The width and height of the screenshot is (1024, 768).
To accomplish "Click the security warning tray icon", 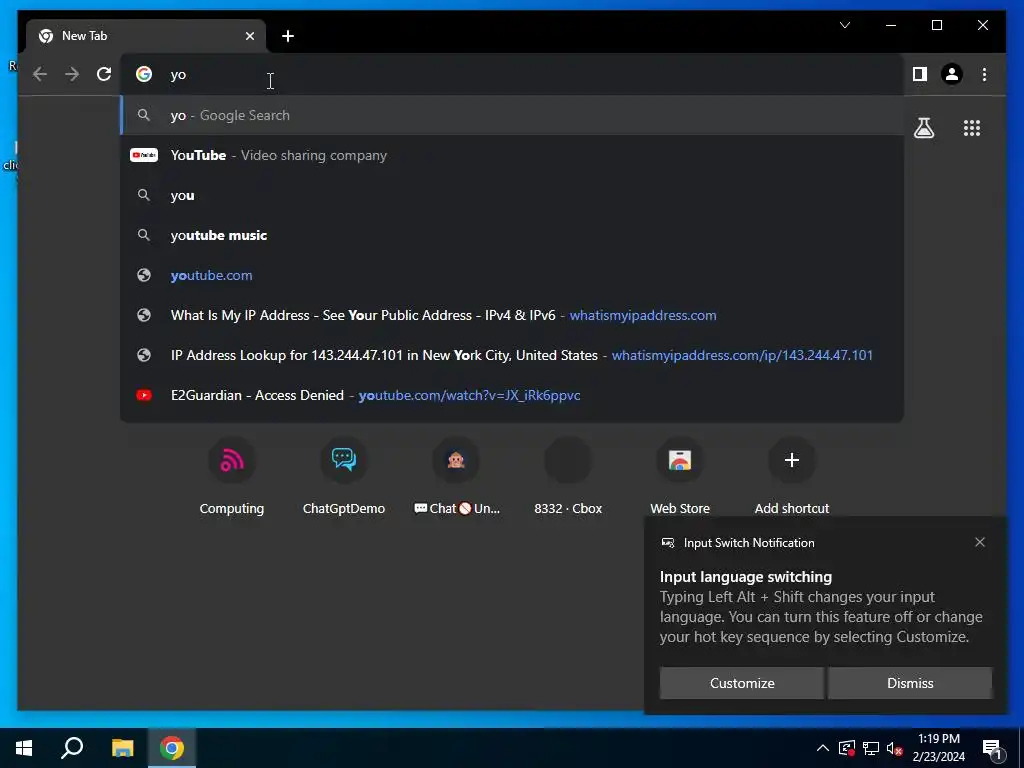I will pos(846,748).
